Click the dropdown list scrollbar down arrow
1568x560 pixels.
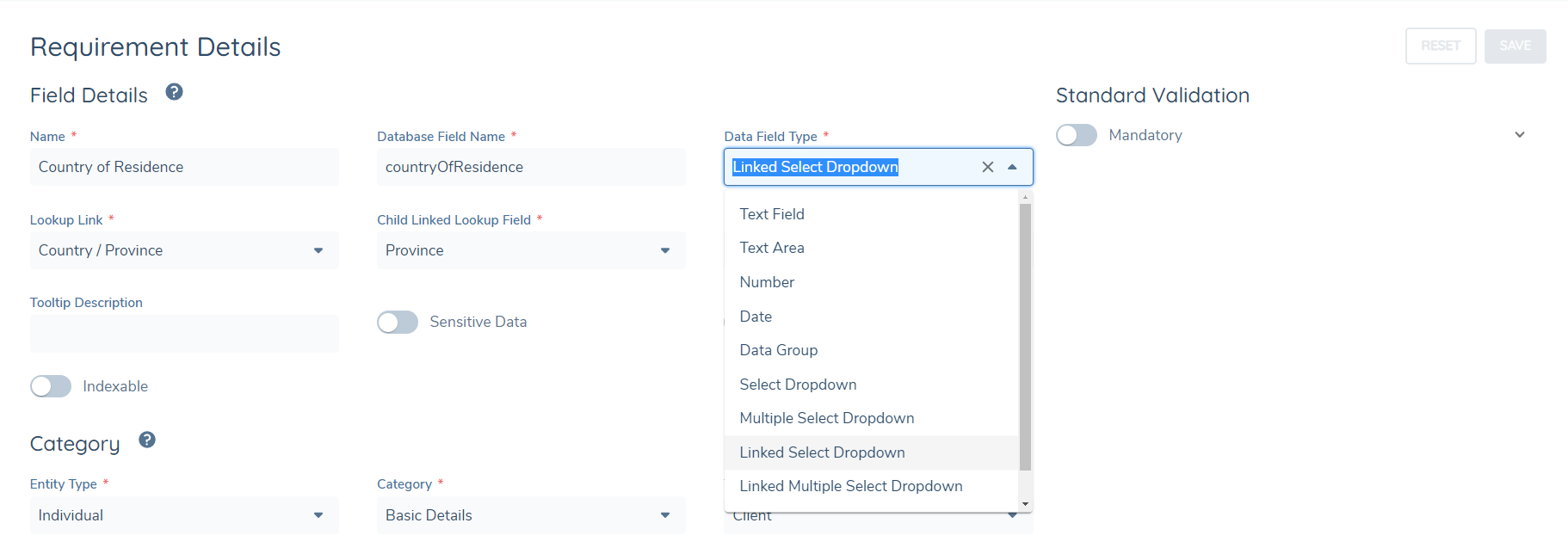(x=1025, y=504)
